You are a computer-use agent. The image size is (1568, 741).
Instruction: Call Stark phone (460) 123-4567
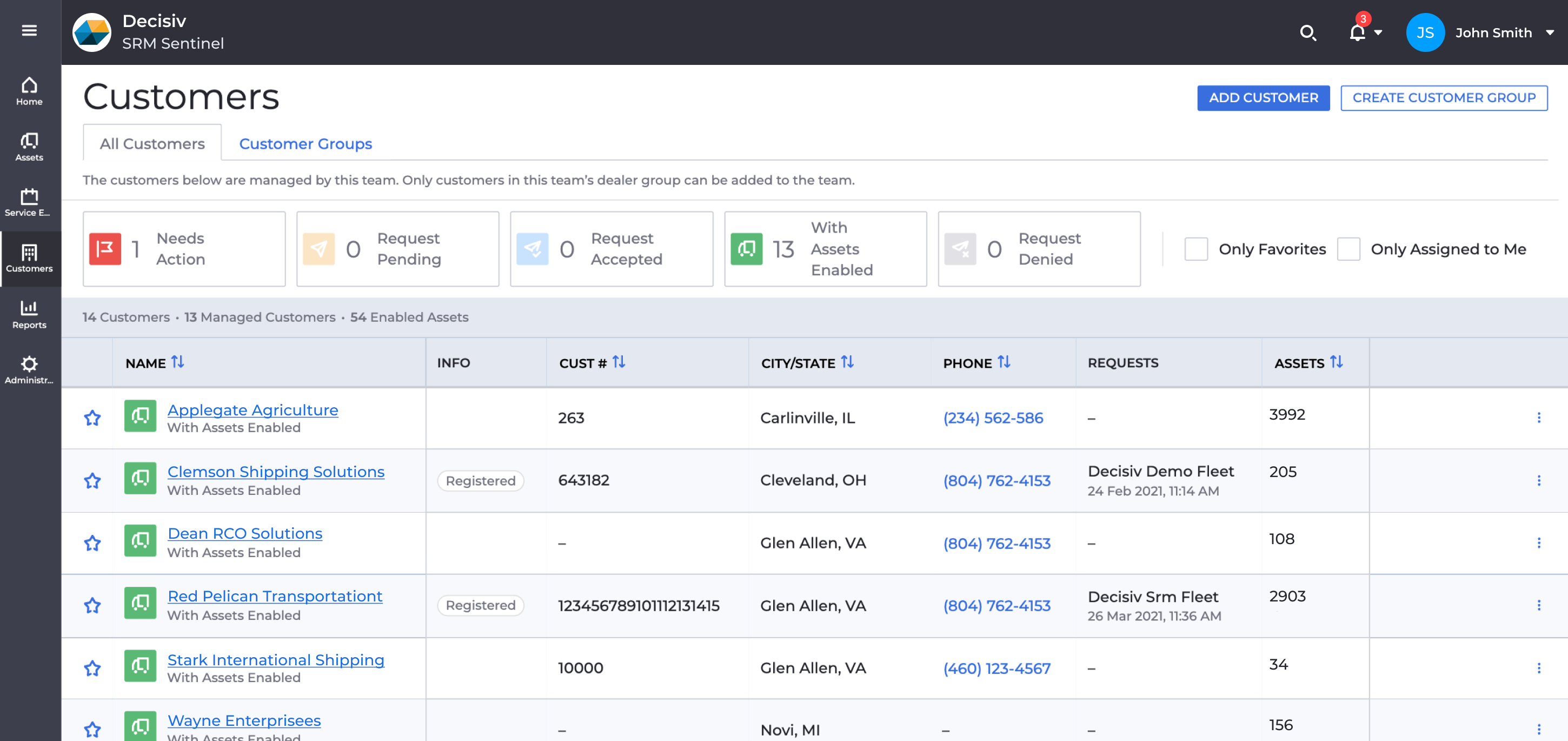pyautogui.click(x=996, y=668)
